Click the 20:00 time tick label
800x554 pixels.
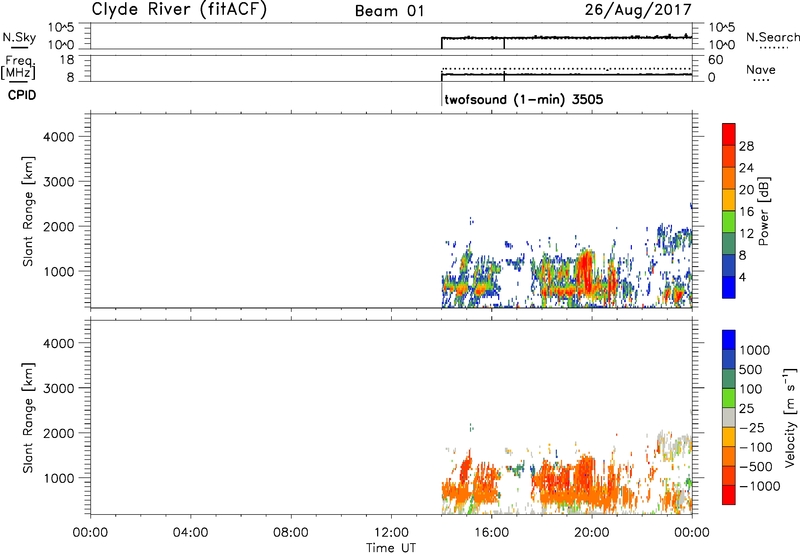click(x=592, y=533)
